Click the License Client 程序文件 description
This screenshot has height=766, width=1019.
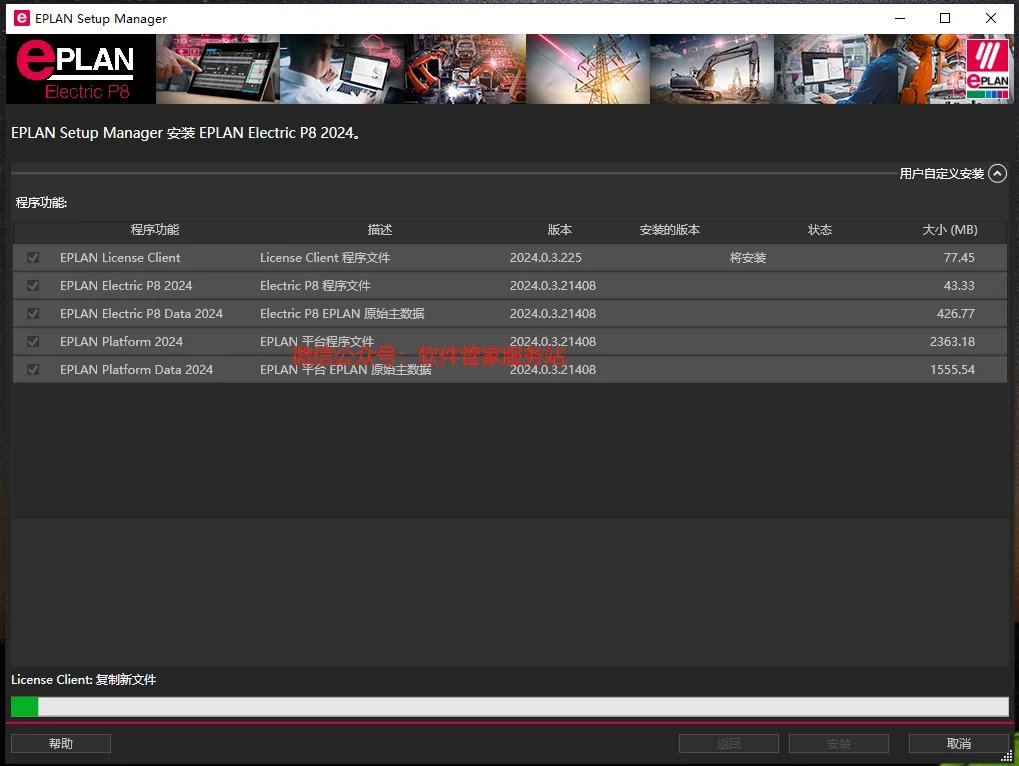click(325, 258)
